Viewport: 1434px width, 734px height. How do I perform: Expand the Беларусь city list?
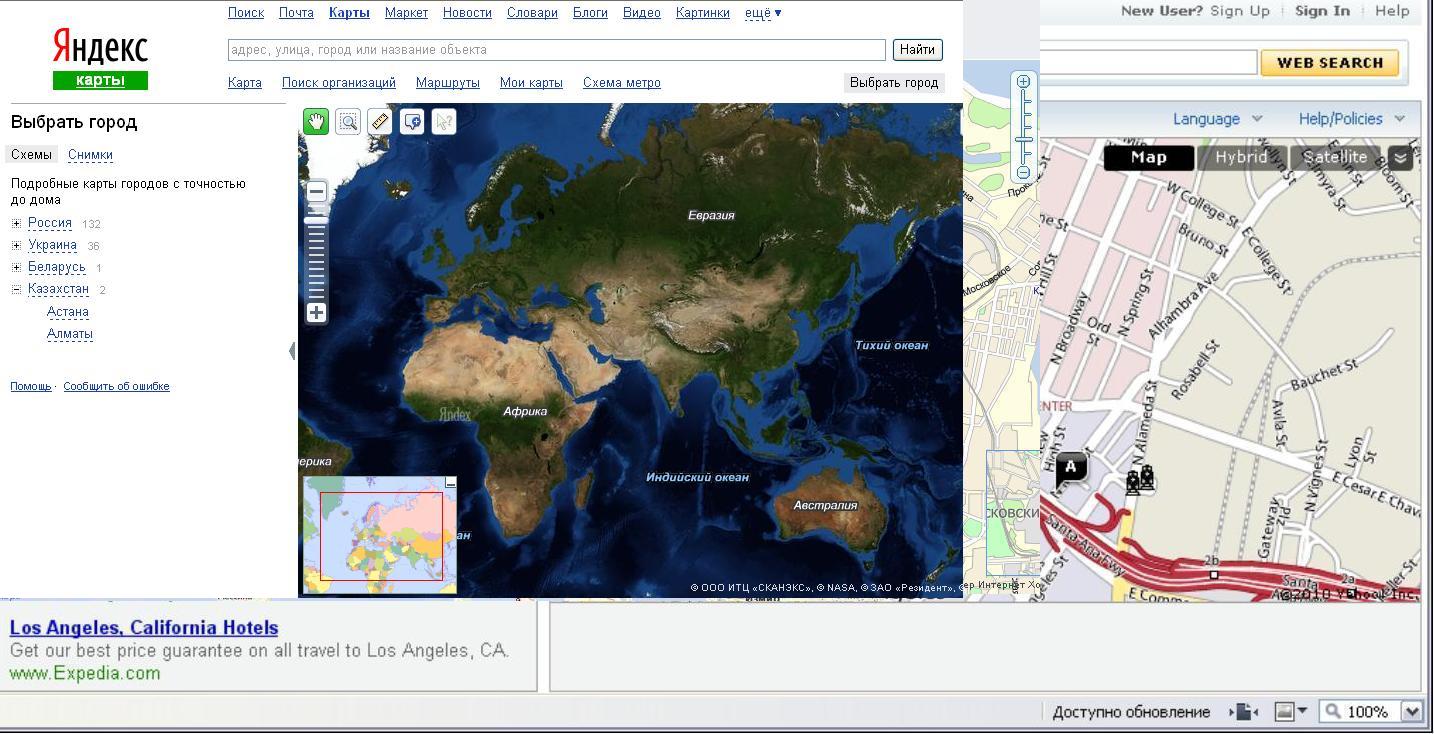pos(16,267)
